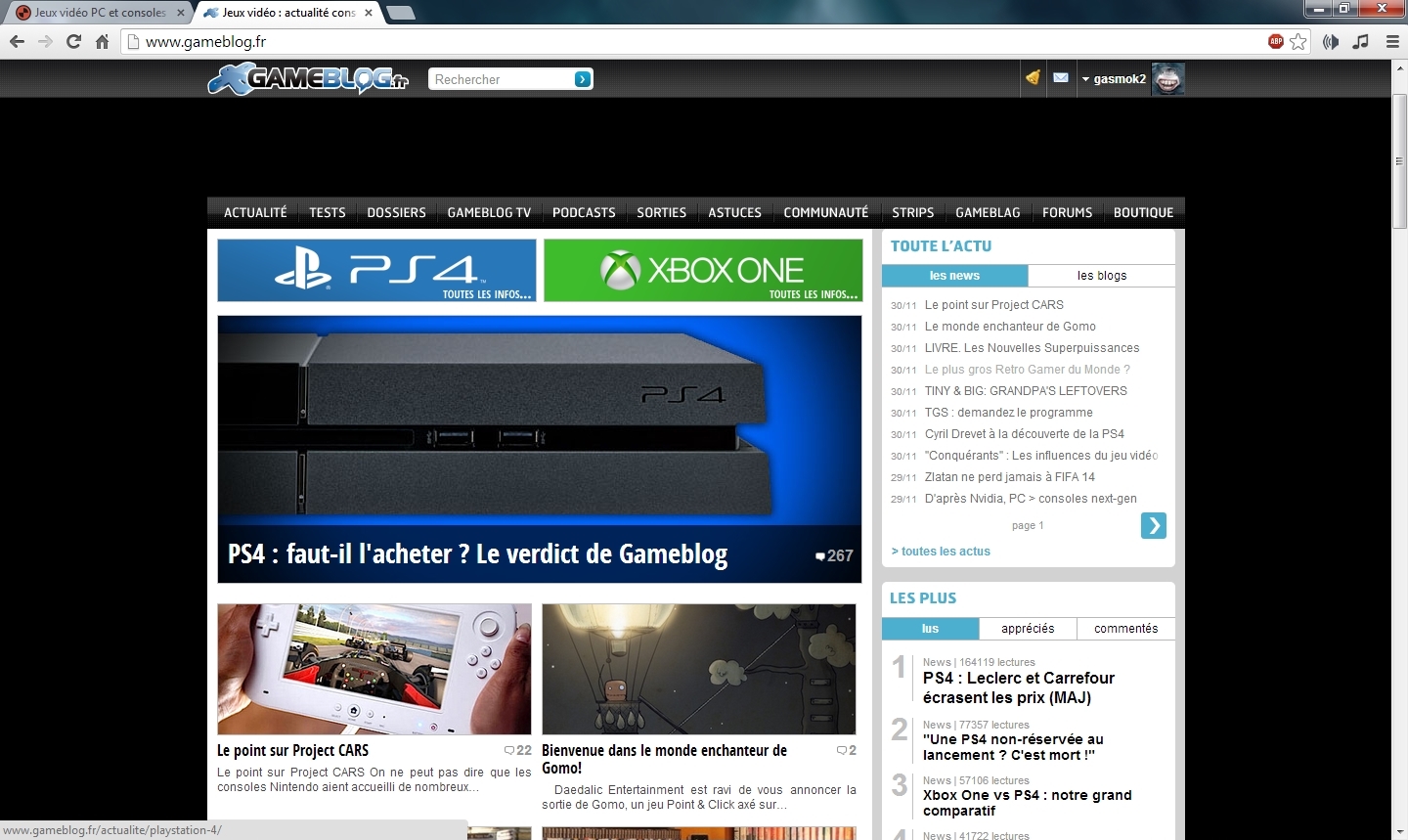Screen dimensions: 1408x840
Task: Open the GAMEBLOG TV menu
Action: 489,212
